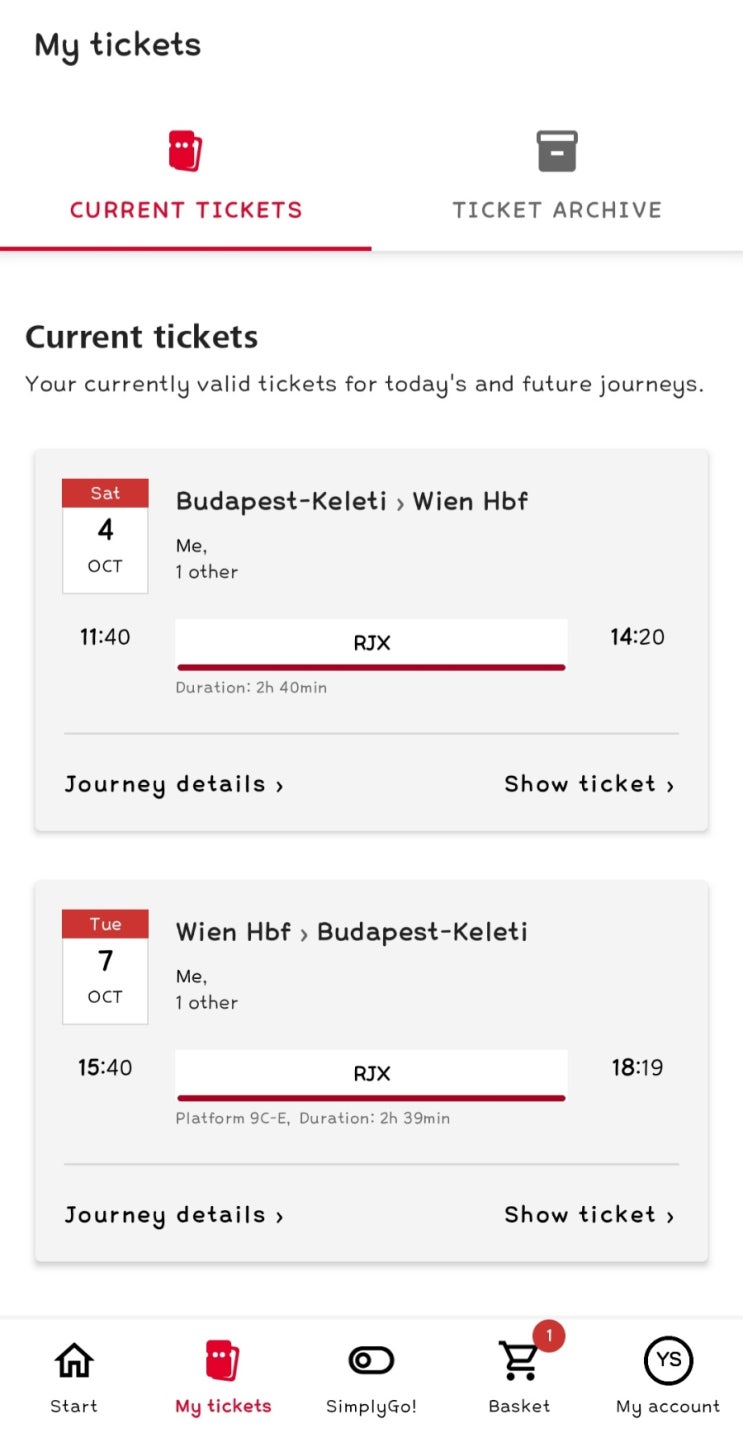The height and width of the screenshot is (1433, 743).
Task: Tap the Budapest-Keleti › Wien Hbf route title
Action: (352, 501)
